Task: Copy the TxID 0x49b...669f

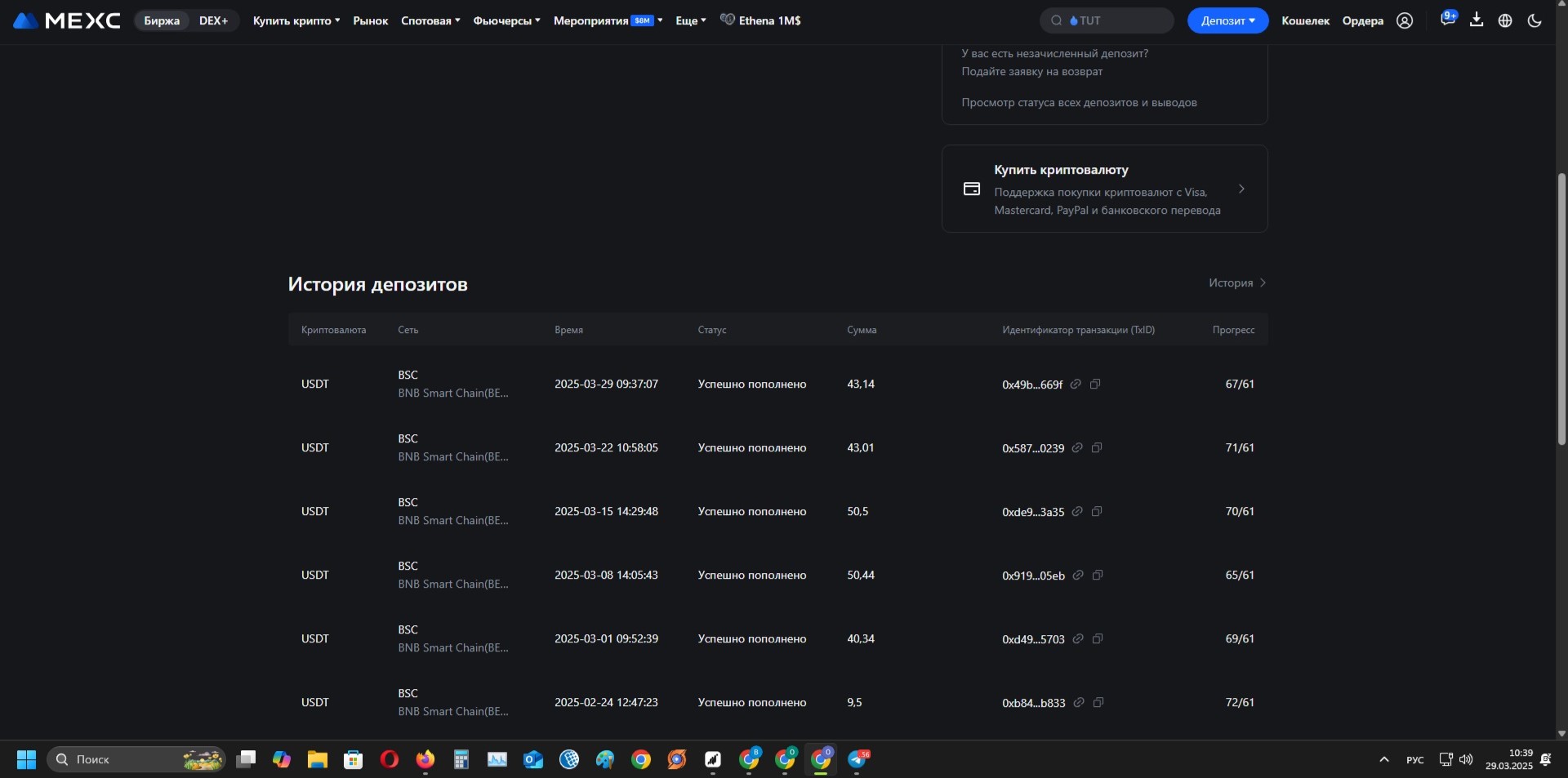Action: click(x=1095, y=384)
